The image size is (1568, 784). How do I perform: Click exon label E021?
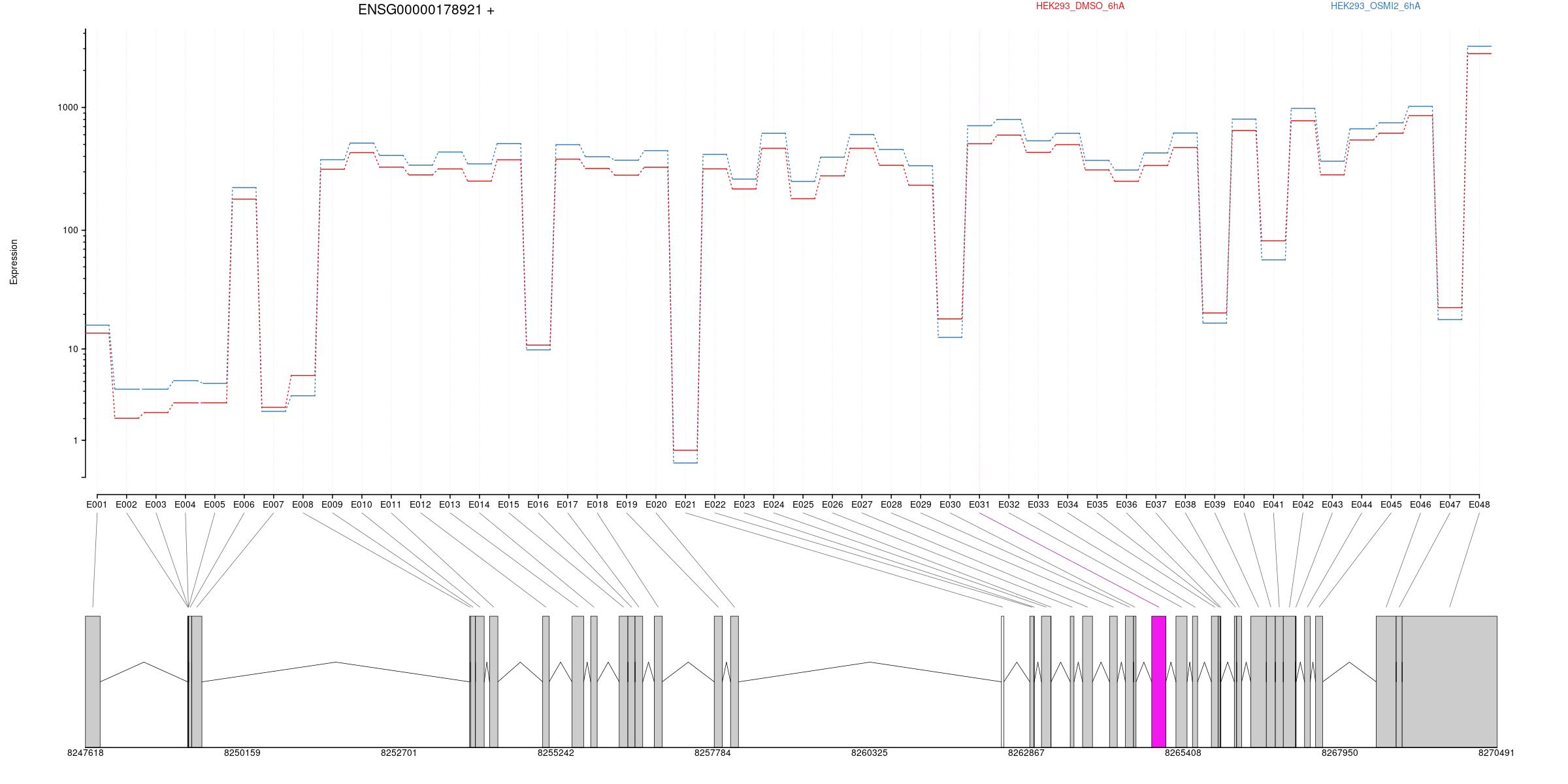coord(685,504)
